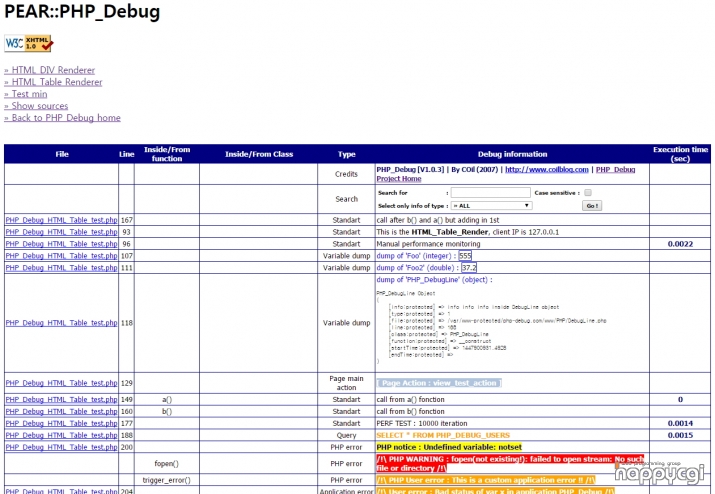Click the Go ! search button
715x494 pixels.
[592, 206]
